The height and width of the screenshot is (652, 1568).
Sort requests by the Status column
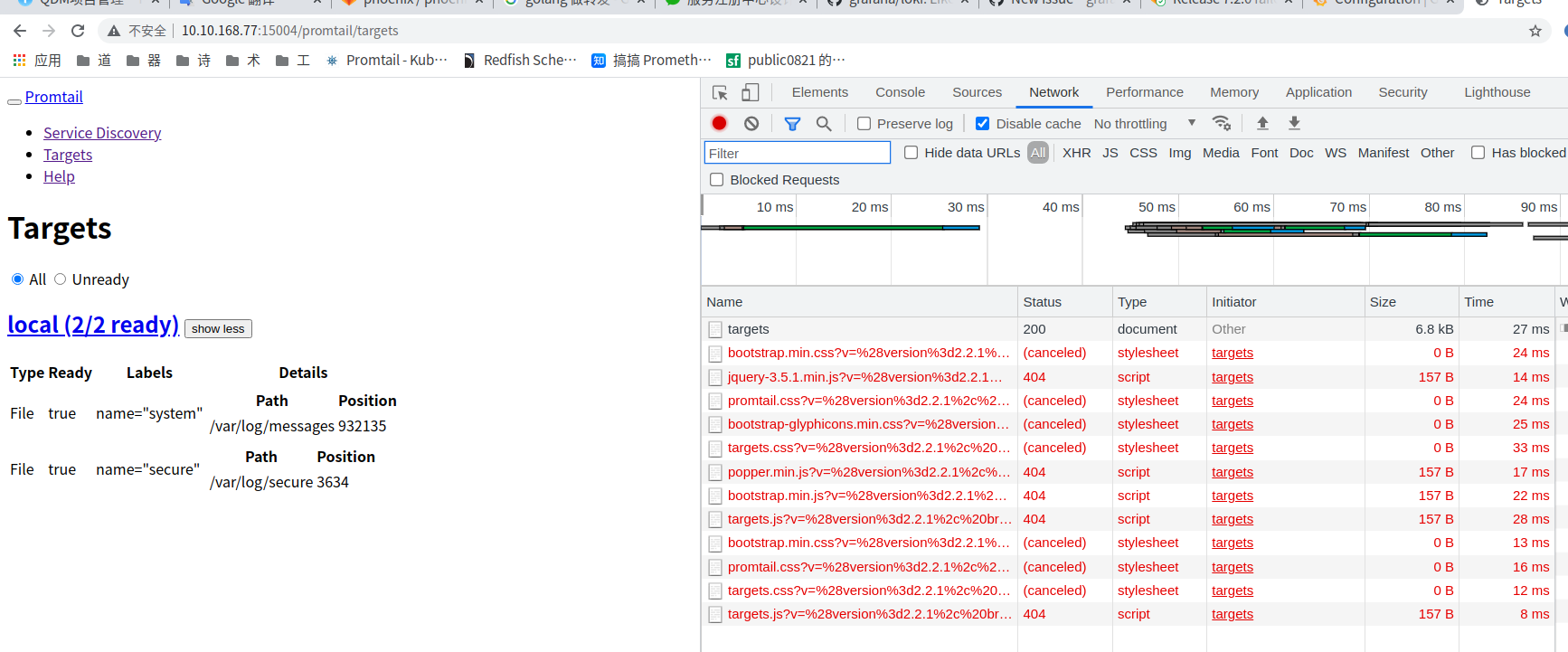pos(1064,302)
